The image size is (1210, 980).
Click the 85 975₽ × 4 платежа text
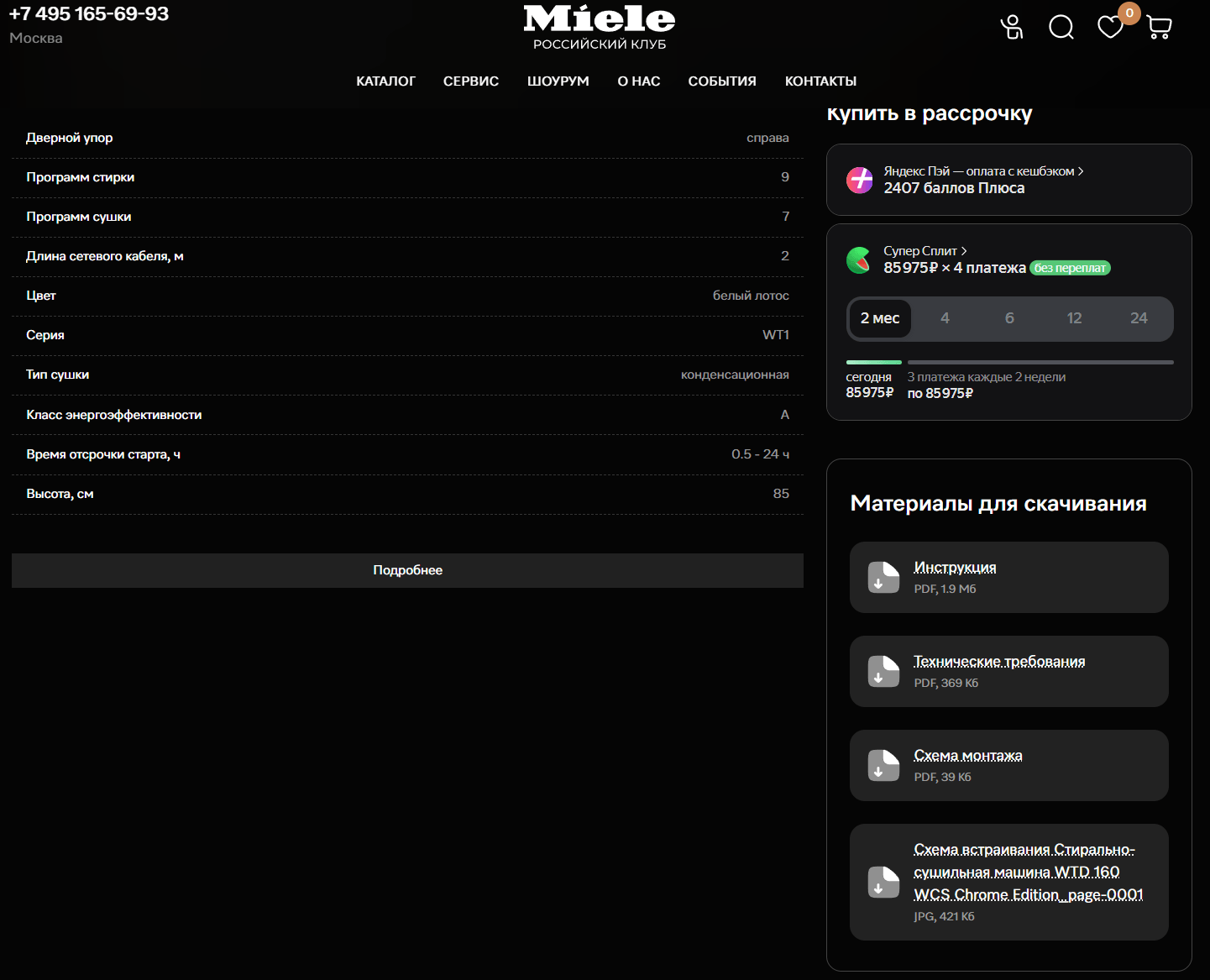tap(955, 268)
